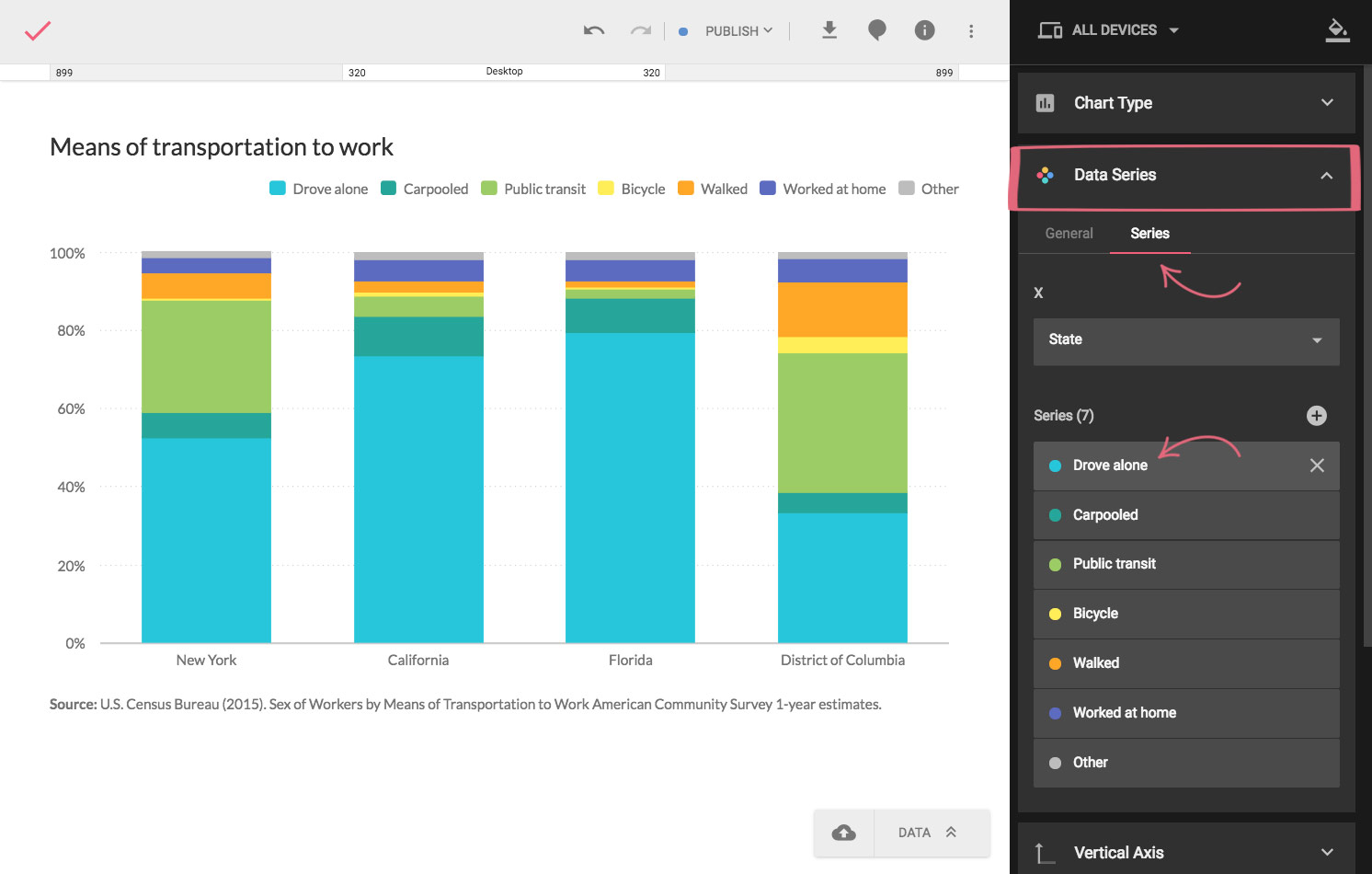1372x874 pixels.
Task: Download the chart
Action: [829, 30]
